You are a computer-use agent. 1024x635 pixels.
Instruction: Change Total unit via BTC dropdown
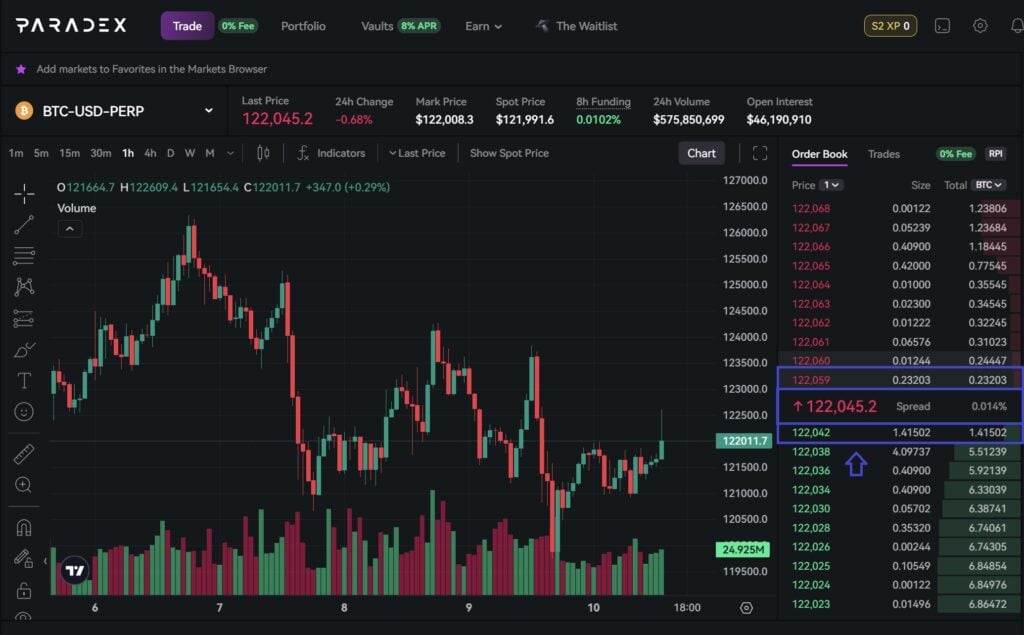pos(990,185)
